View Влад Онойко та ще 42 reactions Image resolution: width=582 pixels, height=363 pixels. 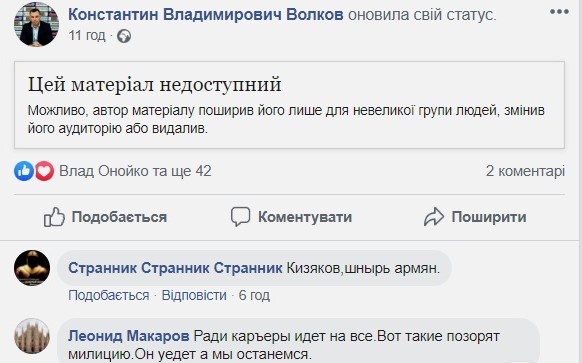click(x=135, y=171)
